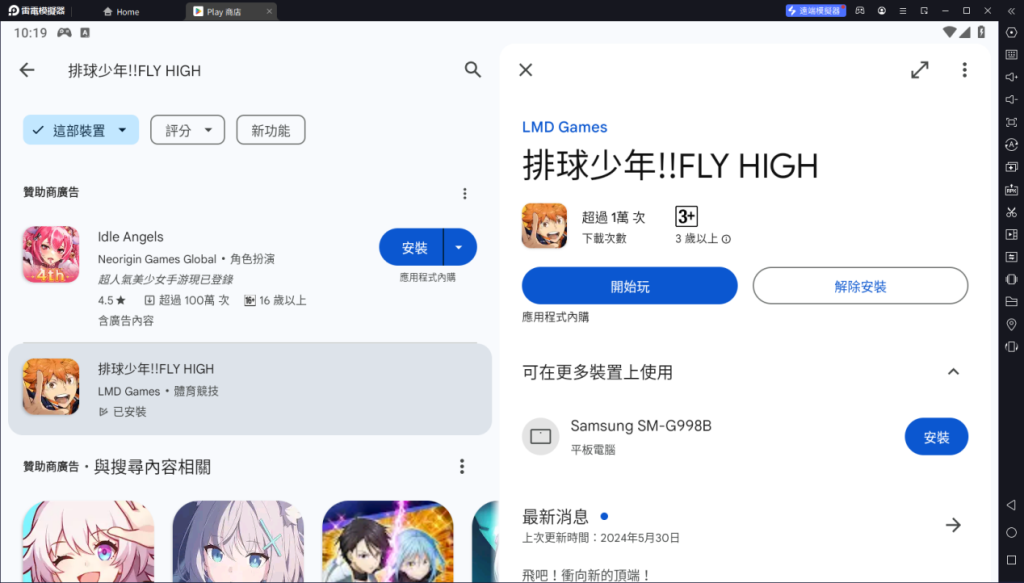Open the keyboard mapping icon in sidebar
Image resolution: width=1024 pixels, height=583 pixels.
[1011, 55]
